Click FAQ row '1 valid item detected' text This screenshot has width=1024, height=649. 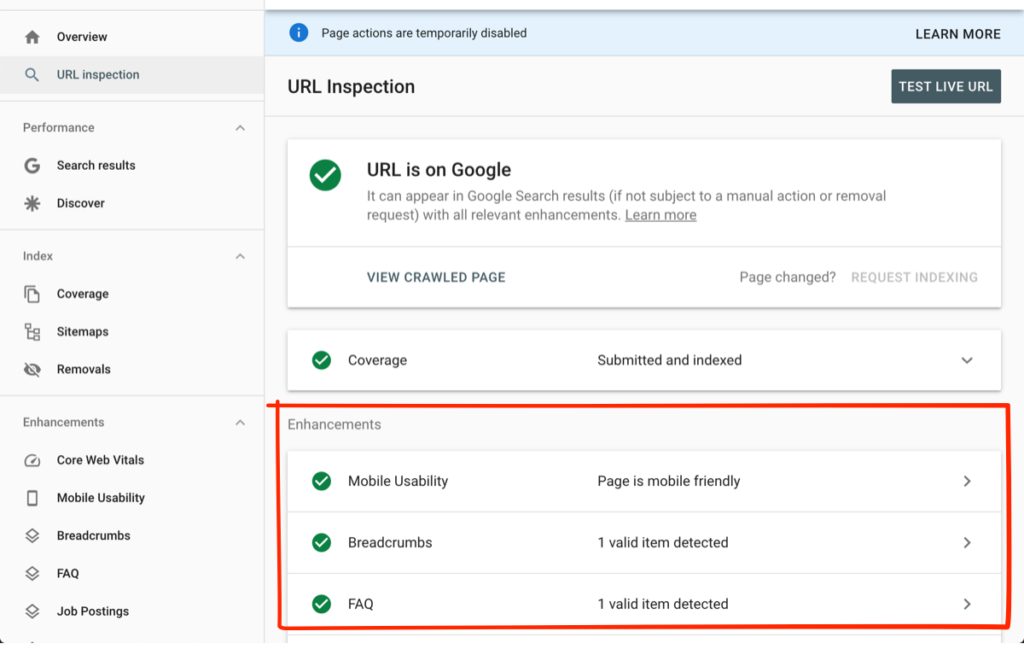pos(662,604)
